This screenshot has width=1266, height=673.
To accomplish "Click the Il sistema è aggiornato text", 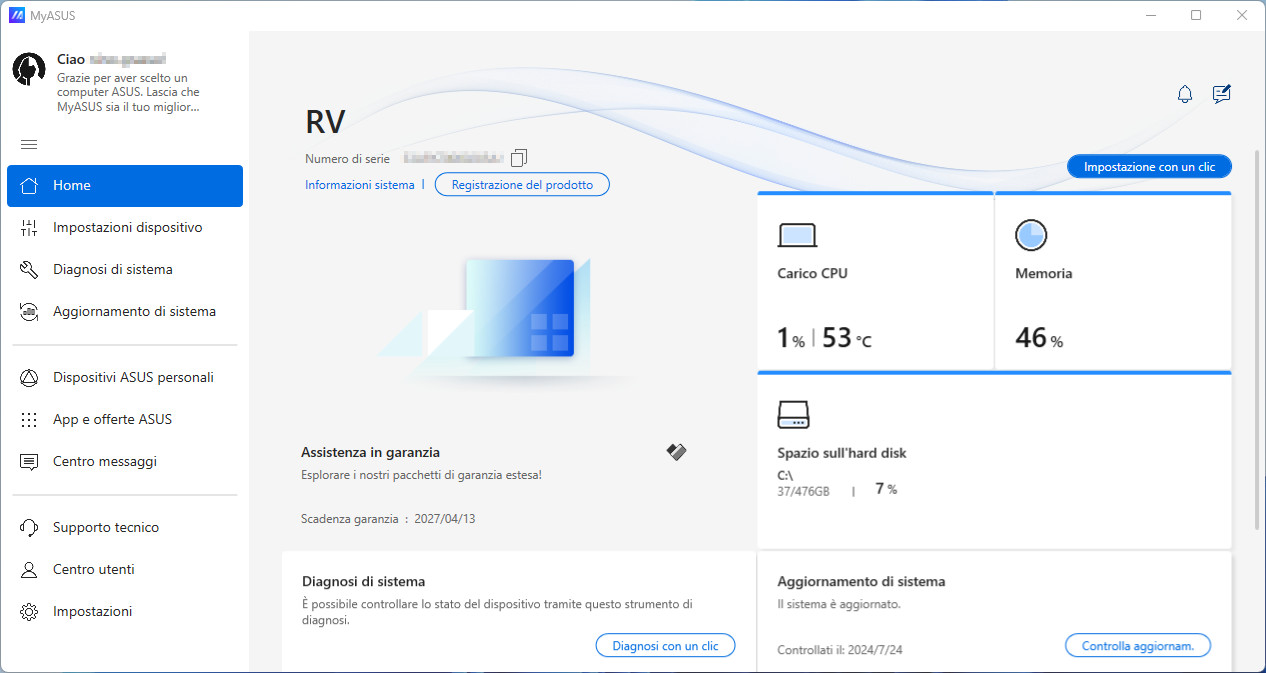I will (x=839, y=604).
